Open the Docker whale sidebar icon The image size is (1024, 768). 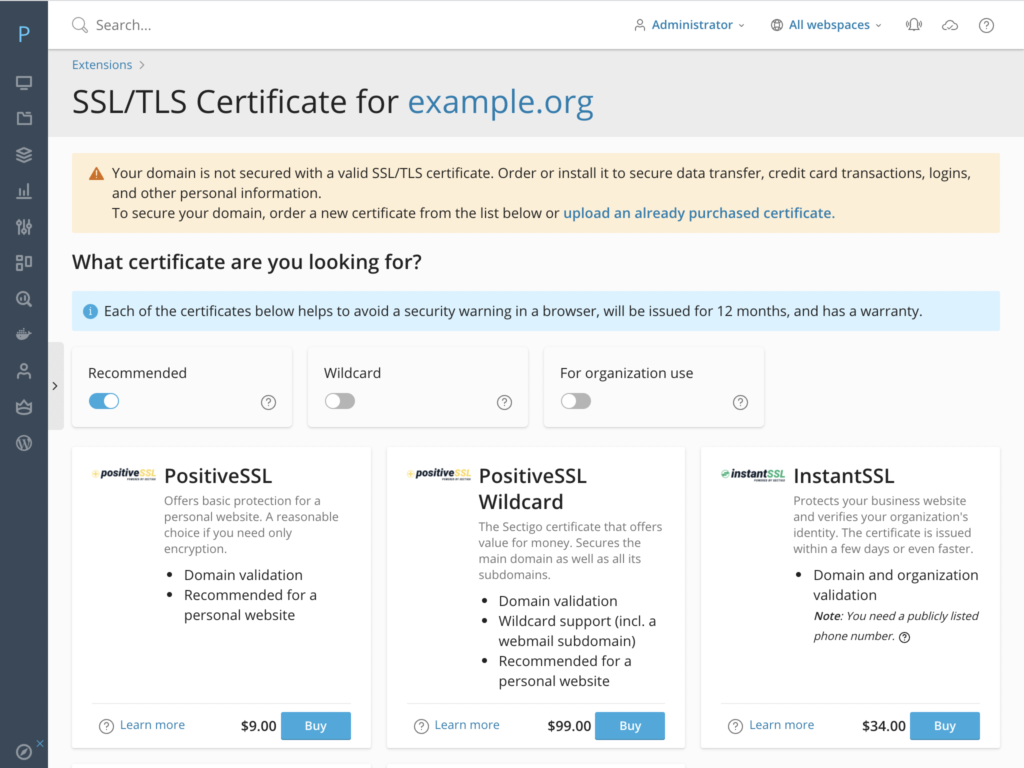[x=24, y=335]
